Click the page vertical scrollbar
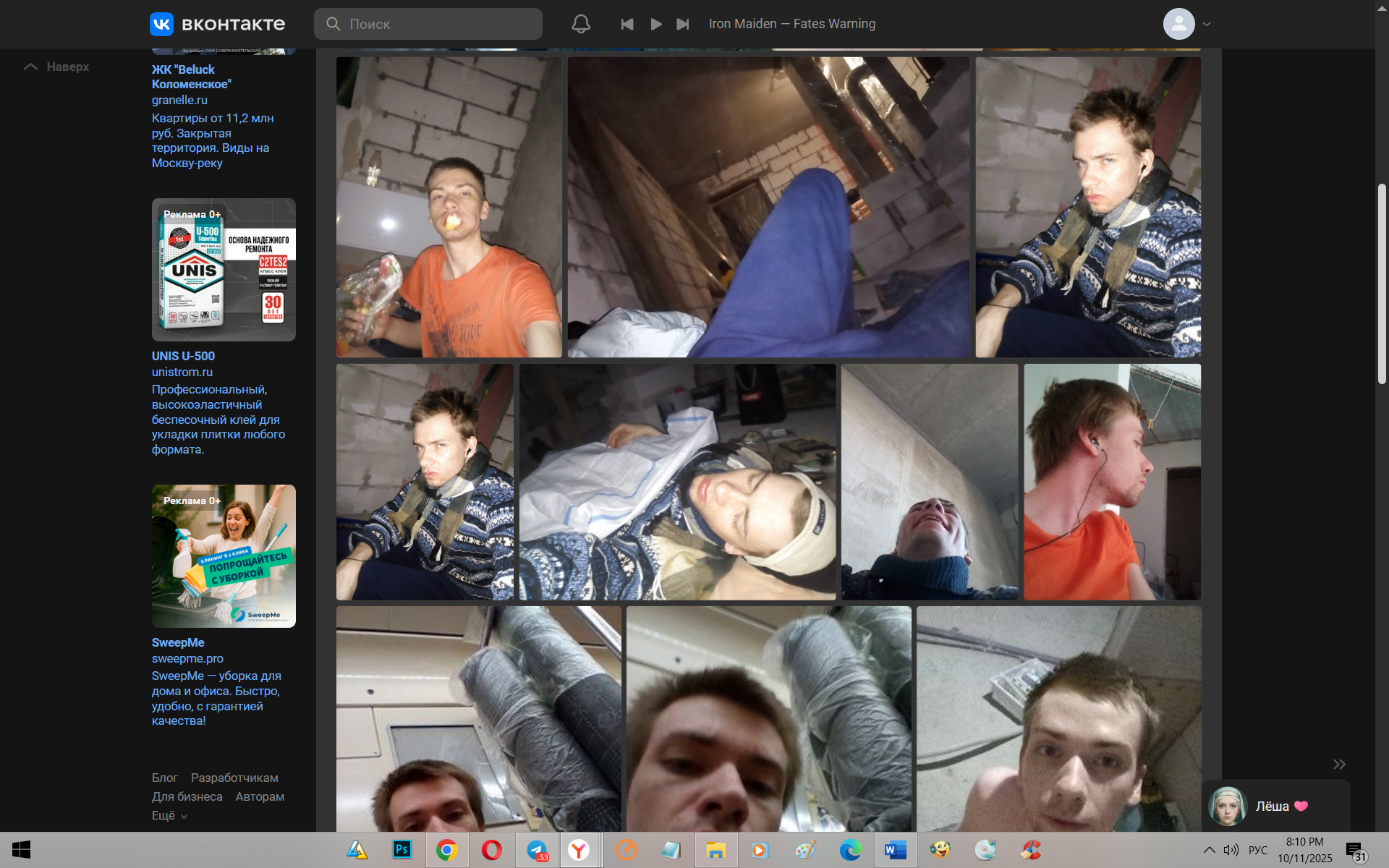 point(1382,284)
